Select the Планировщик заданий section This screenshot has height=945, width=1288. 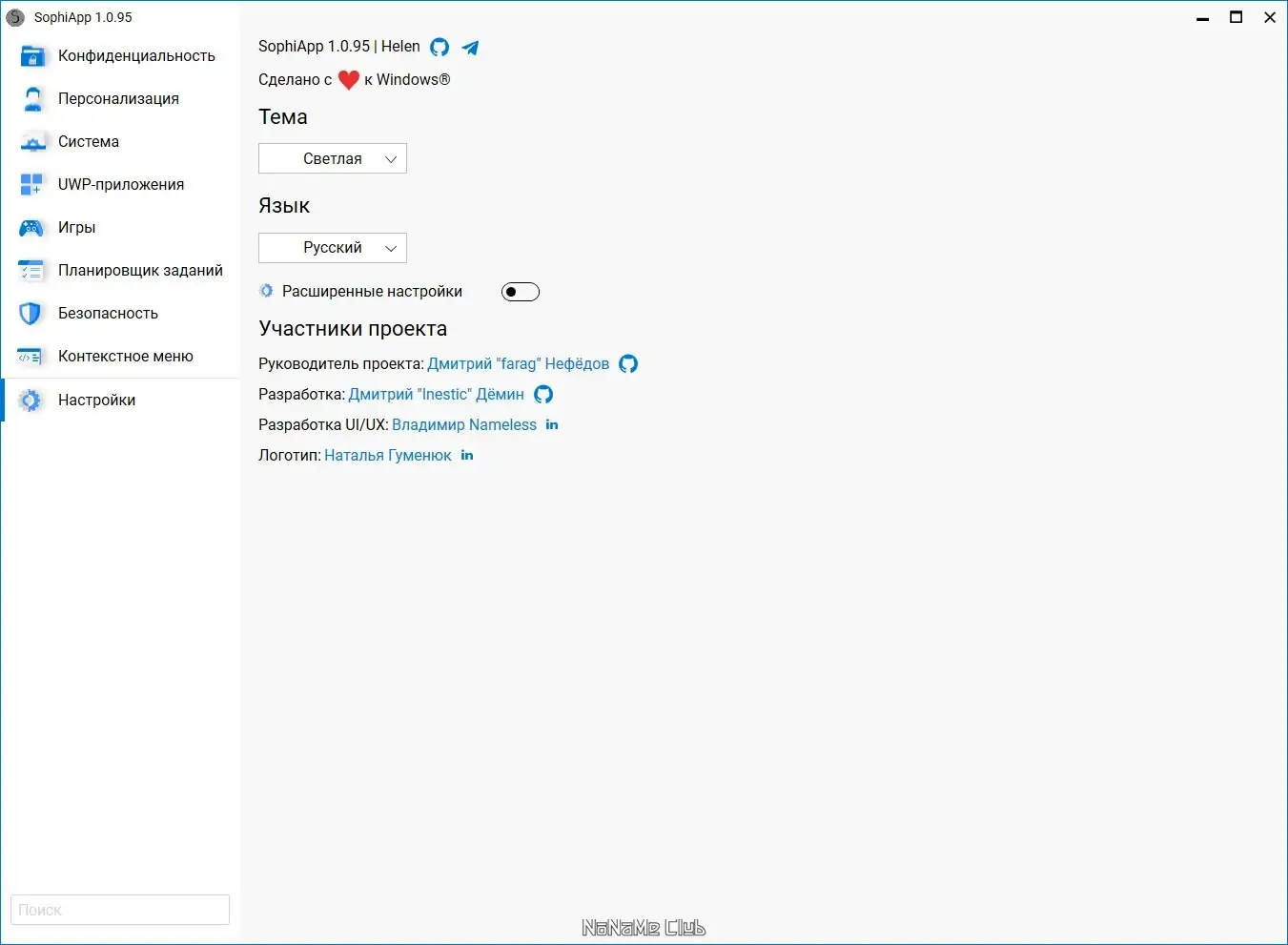pyautogui.click(x=120, y=271)
